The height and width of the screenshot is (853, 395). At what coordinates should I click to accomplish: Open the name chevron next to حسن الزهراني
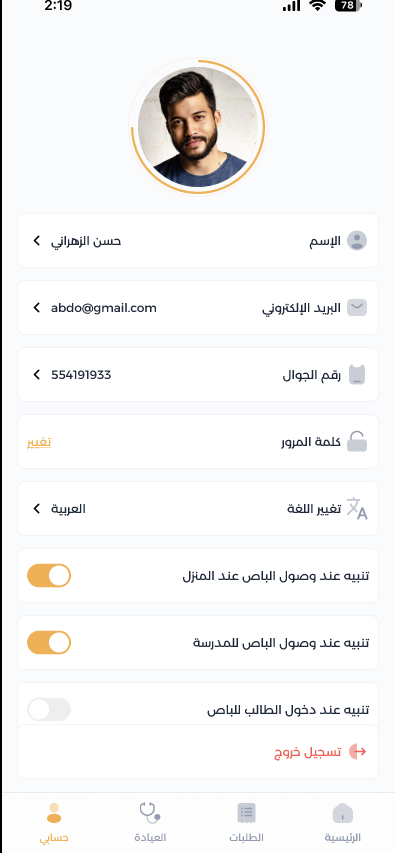point(36,240)
